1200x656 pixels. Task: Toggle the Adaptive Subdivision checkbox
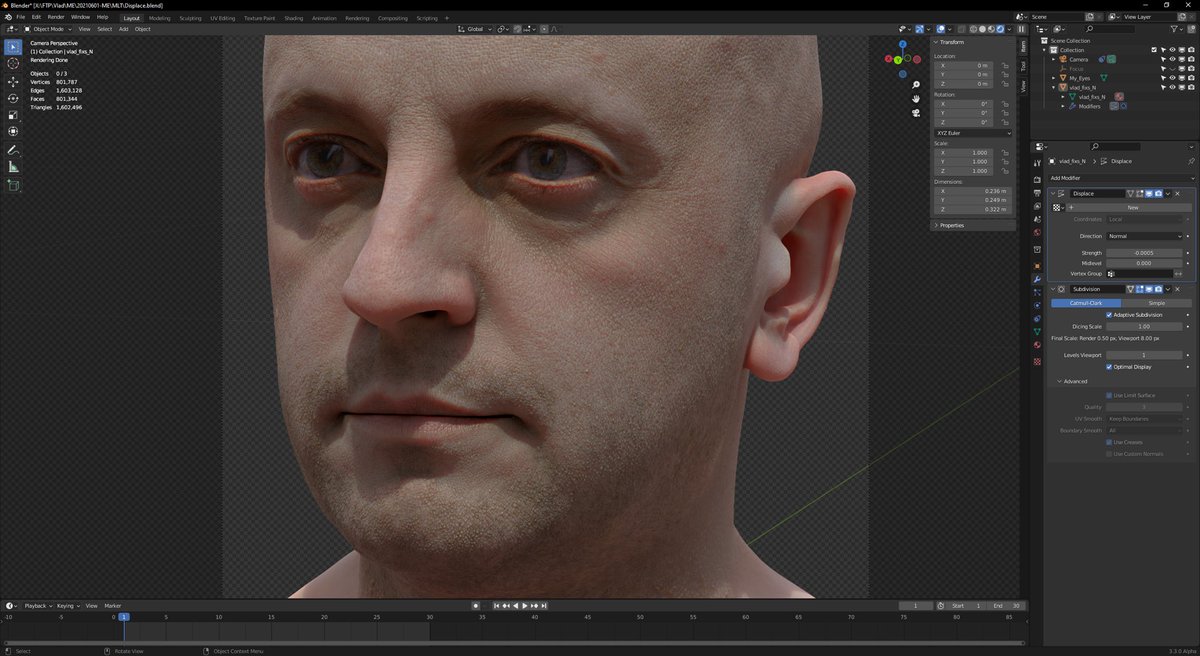point(1109,315)
